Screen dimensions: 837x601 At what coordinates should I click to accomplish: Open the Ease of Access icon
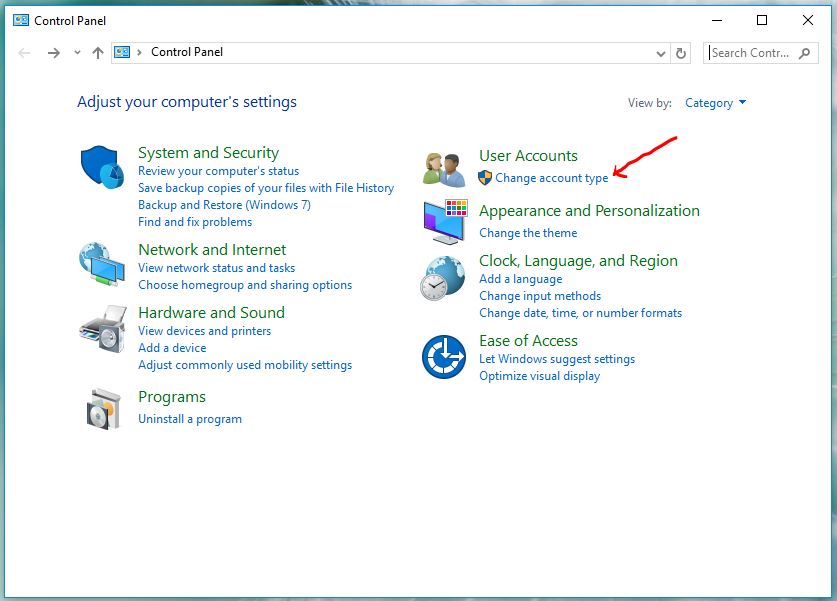[444, 357]
